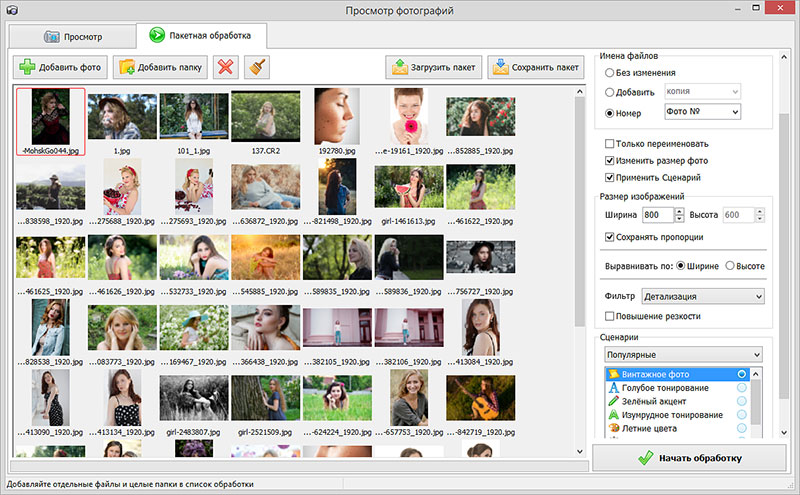Viewport: 800px width, 495px height.
Task: Click thumbnail scrollbar down arrow
Action: click(x=580, y=451)
